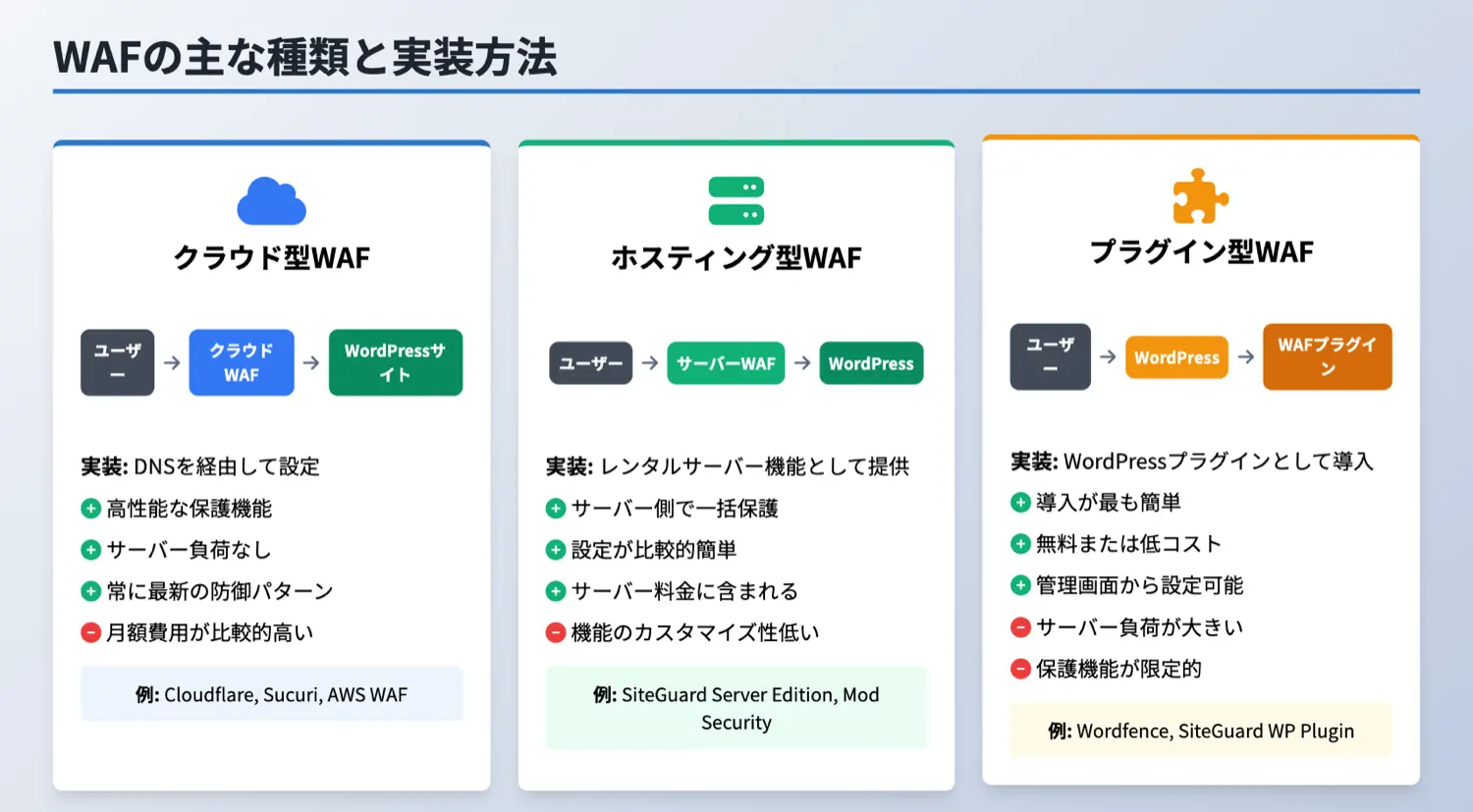The width and height of the screenshot is (1473, 812).
Task: Click the green server icon above ホスティング型WAF
Action: (736, 201)
